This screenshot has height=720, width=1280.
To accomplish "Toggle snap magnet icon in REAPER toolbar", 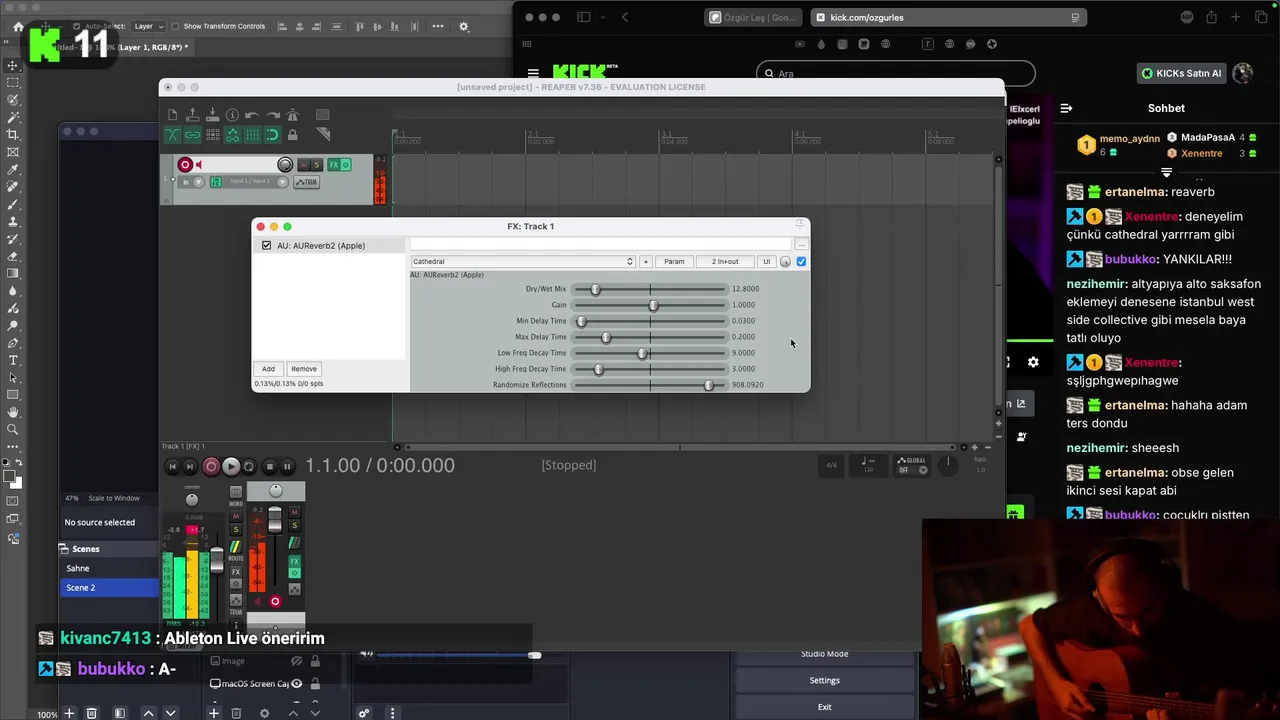I will pos(273,135).
